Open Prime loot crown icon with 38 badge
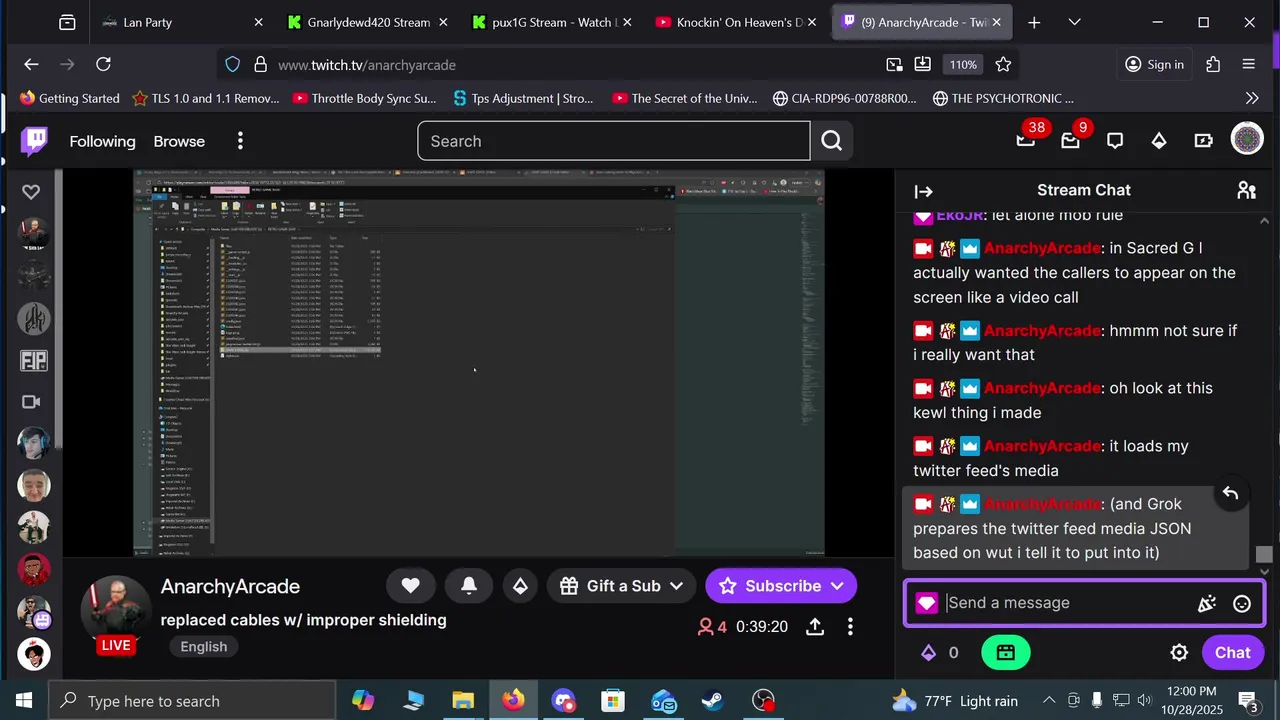This screenshot has width=1280, height=720. click(1027, 139)
